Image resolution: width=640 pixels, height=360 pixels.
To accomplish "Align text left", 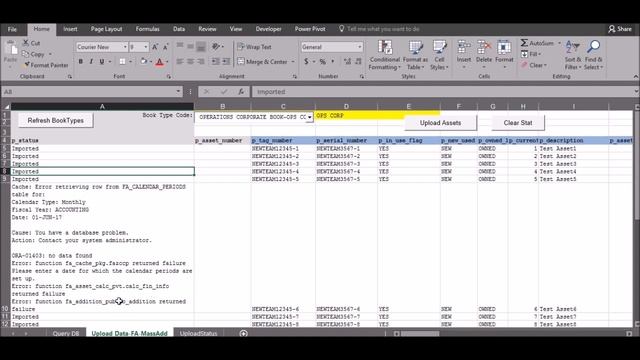I will point(180,62).
